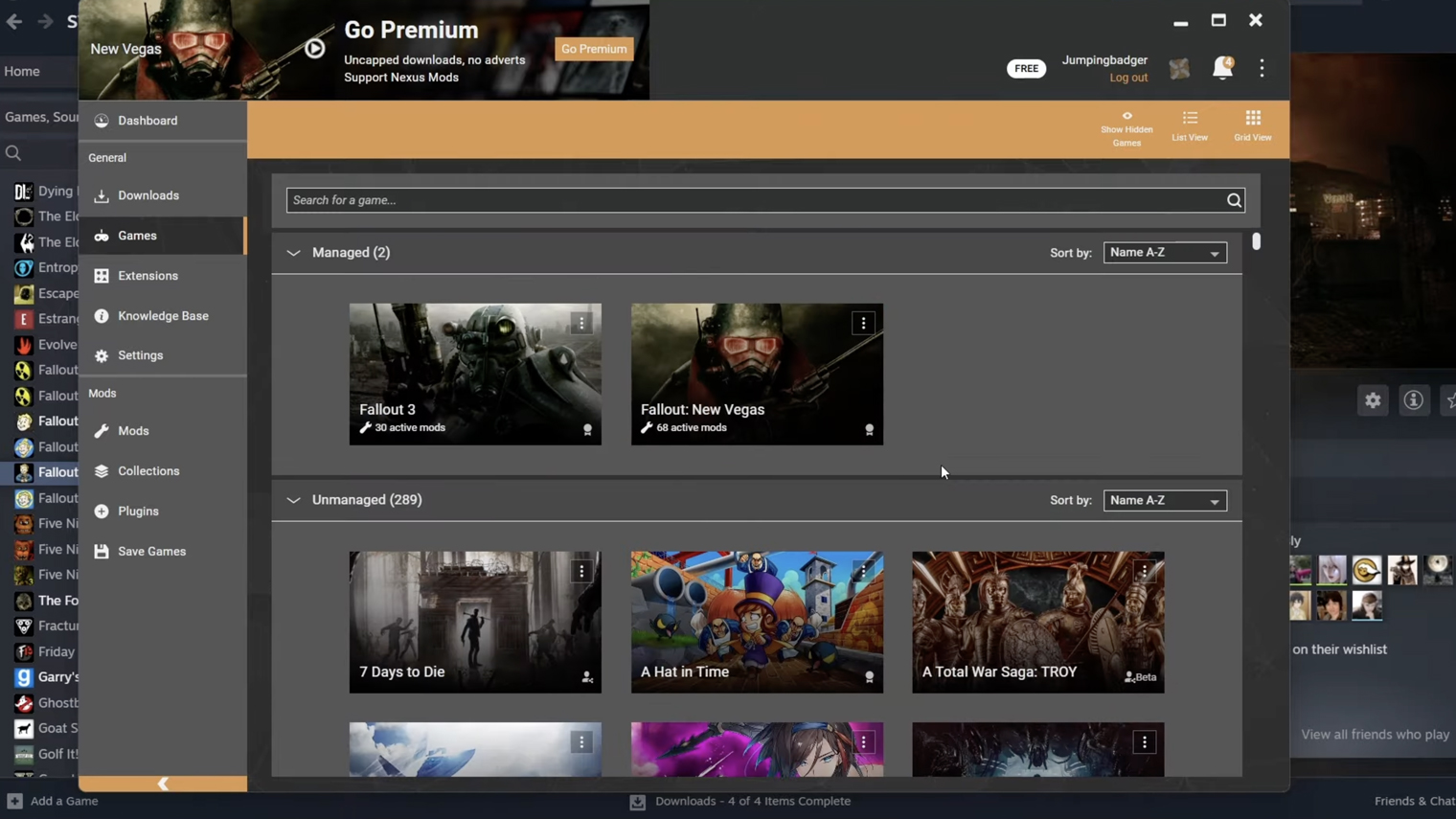The height and width of the screenshot is (819, 1456).
Task: Click Downloads status in Steam bar
Action: click(x=740, y=801)
